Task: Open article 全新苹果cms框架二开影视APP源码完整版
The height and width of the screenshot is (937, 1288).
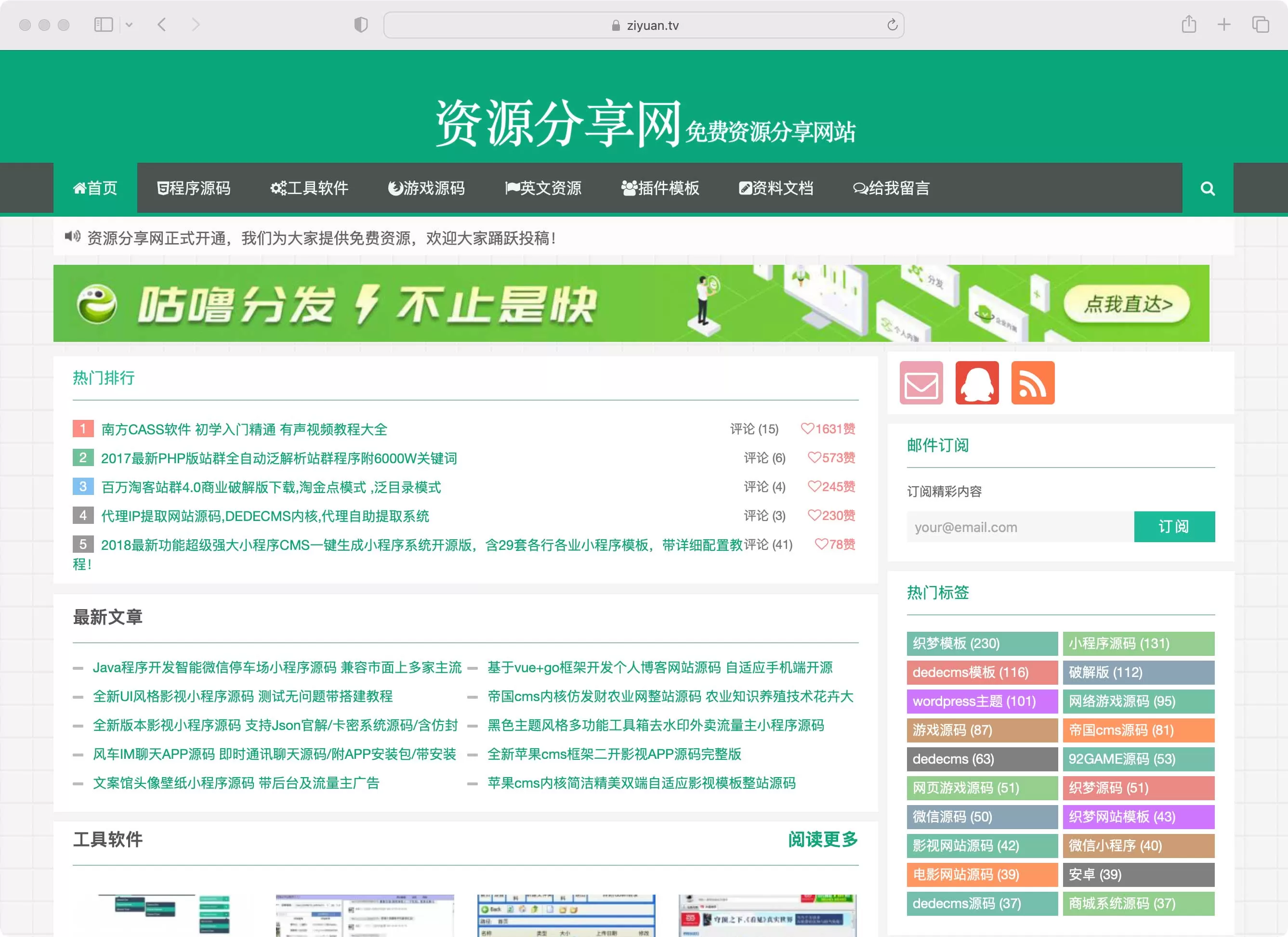Action: coord(615,755)
